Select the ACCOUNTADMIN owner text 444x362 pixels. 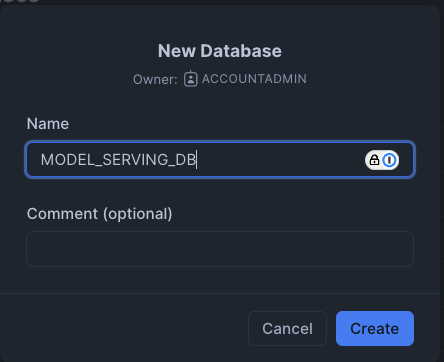coord(254,79)
